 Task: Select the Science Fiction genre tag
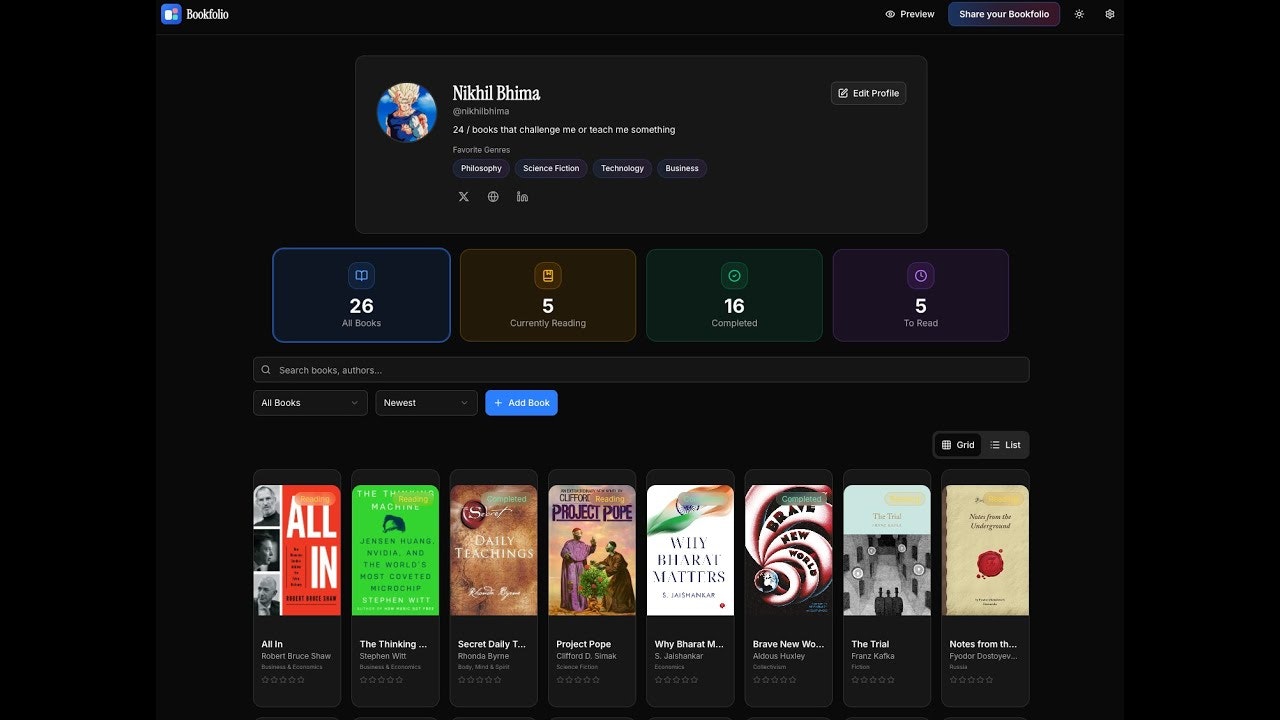[x=551, y=168]
